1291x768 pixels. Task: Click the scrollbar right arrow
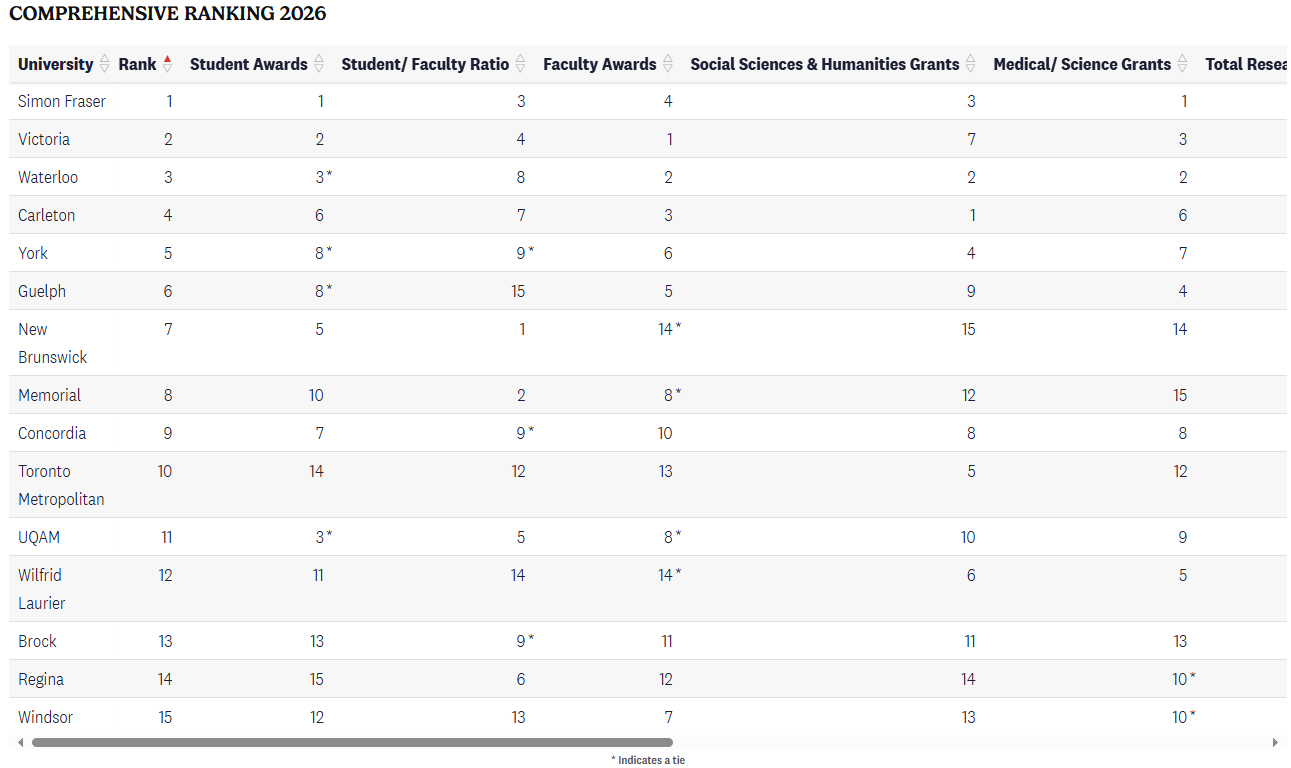point(1275,743)
